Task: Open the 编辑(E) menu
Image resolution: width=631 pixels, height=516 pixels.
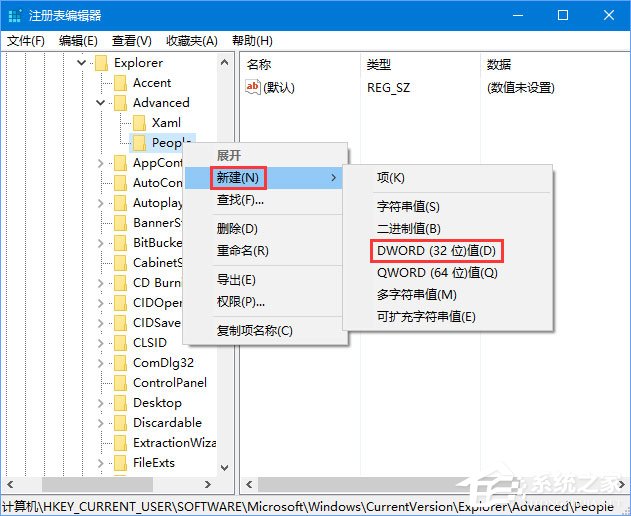Action: coord(78,40)
